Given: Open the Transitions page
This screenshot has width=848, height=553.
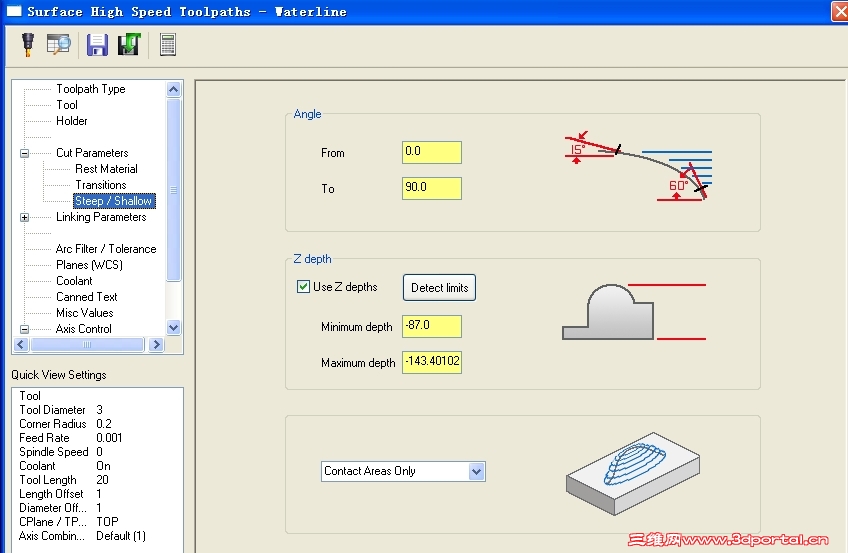Looking at the screenshot, I should [x=101, y=185].
